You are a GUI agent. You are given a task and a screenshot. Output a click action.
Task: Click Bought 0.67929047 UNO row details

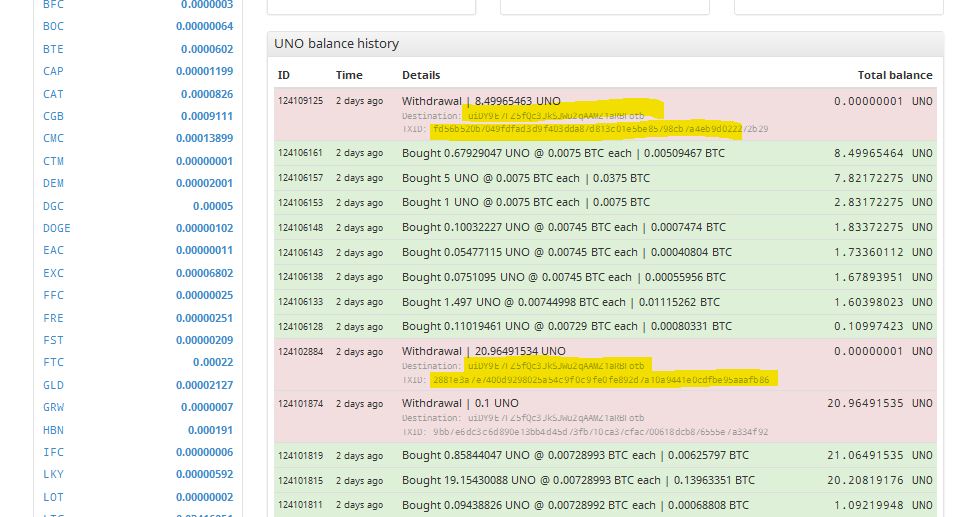click(563, 153)
